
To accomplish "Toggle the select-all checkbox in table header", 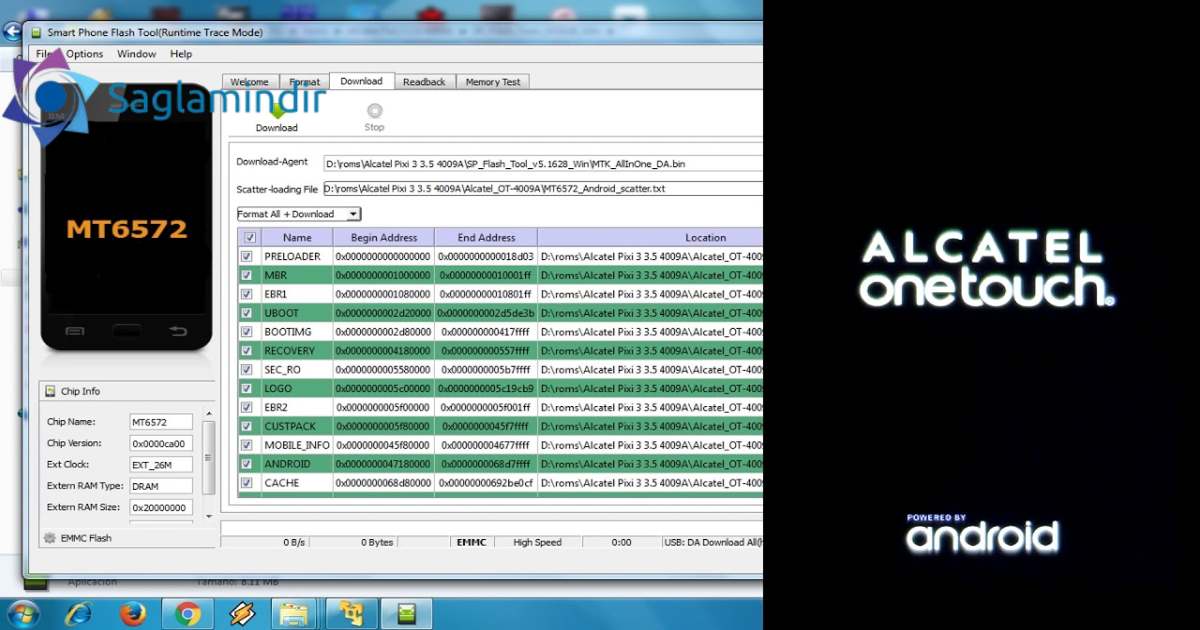I will [x=249, y=238].
